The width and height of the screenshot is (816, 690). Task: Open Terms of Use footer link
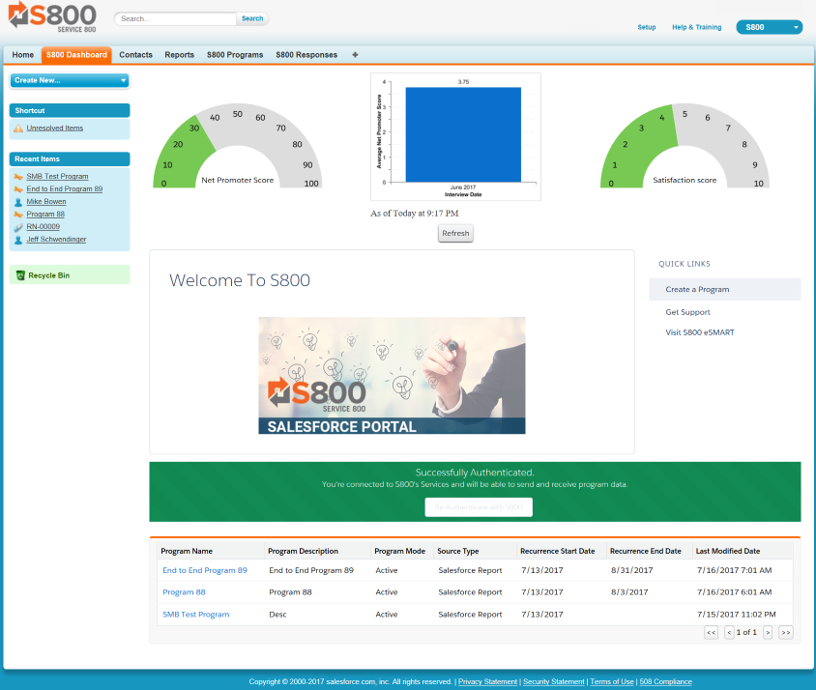611,682
